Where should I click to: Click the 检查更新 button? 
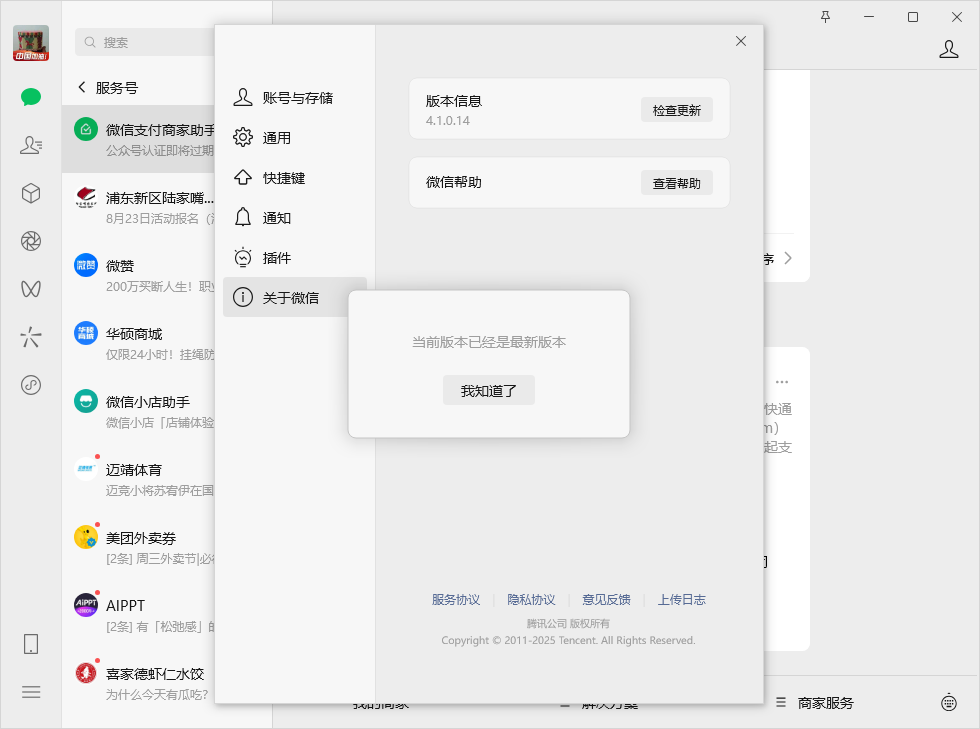tap(676, 110)
